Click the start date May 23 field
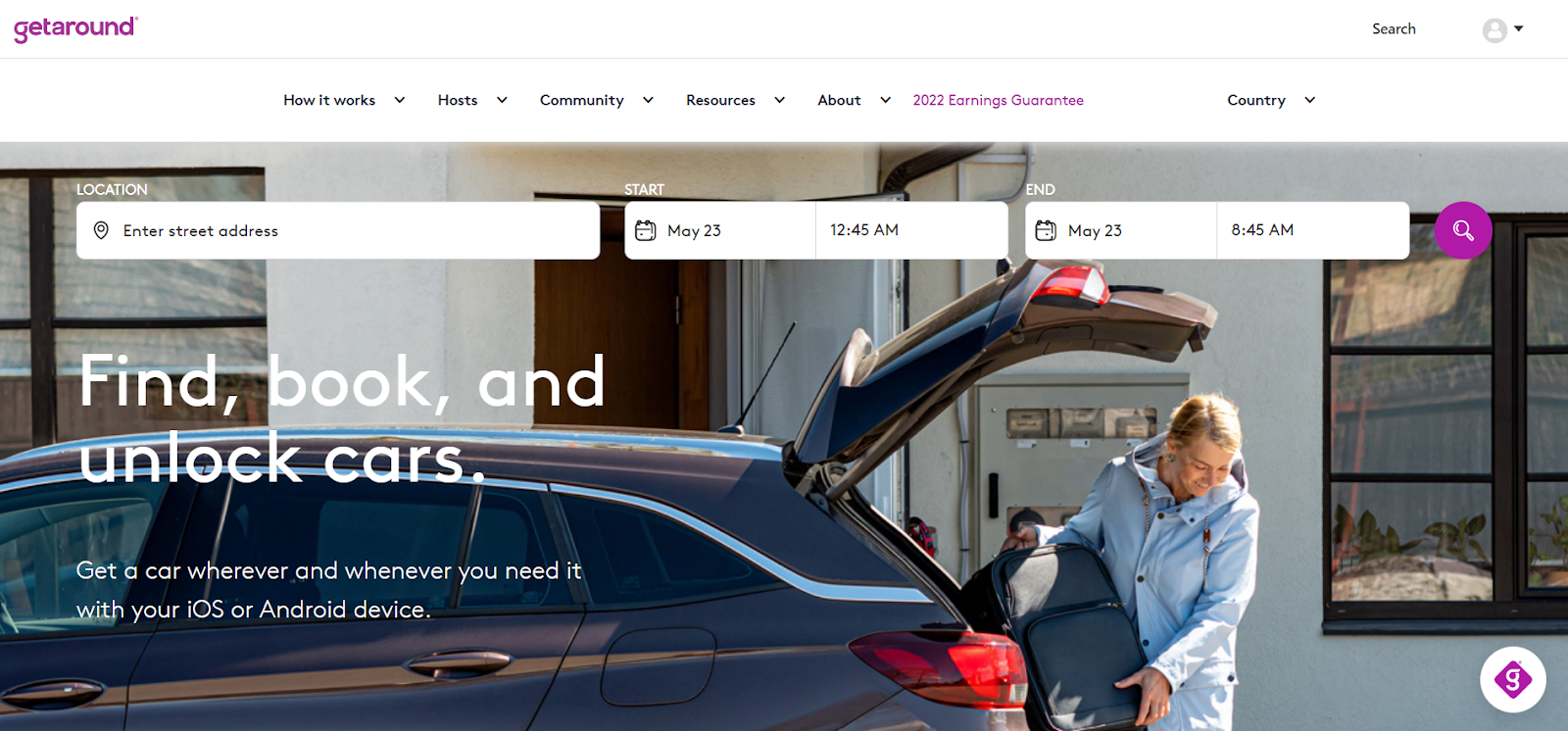 pos(720,230)
